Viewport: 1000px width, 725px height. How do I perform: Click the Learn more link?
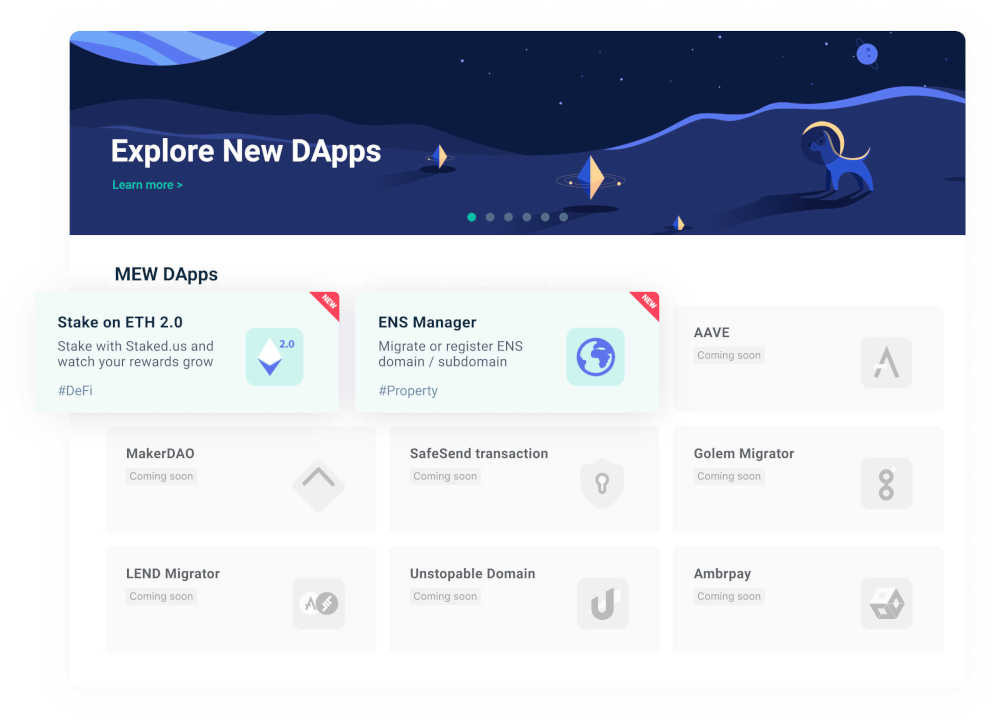coord(147,185)
